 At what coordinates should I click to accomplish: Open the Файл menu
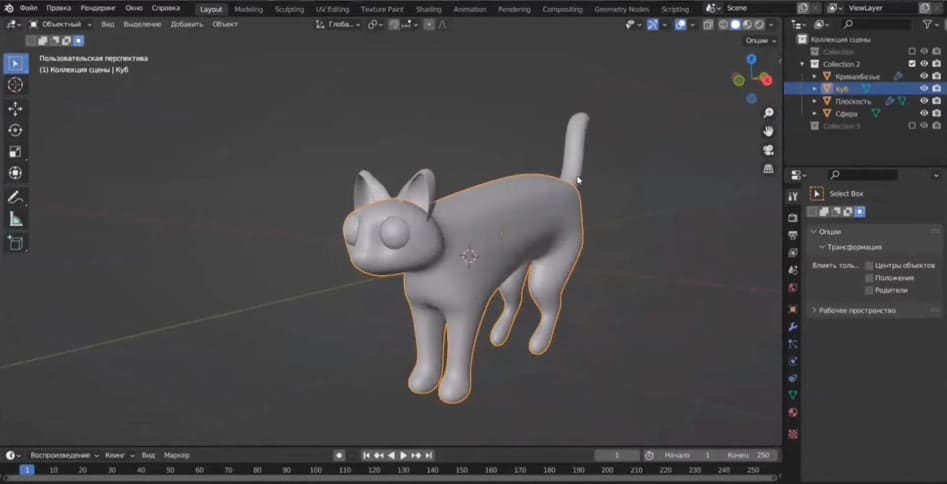pos(28,8)
